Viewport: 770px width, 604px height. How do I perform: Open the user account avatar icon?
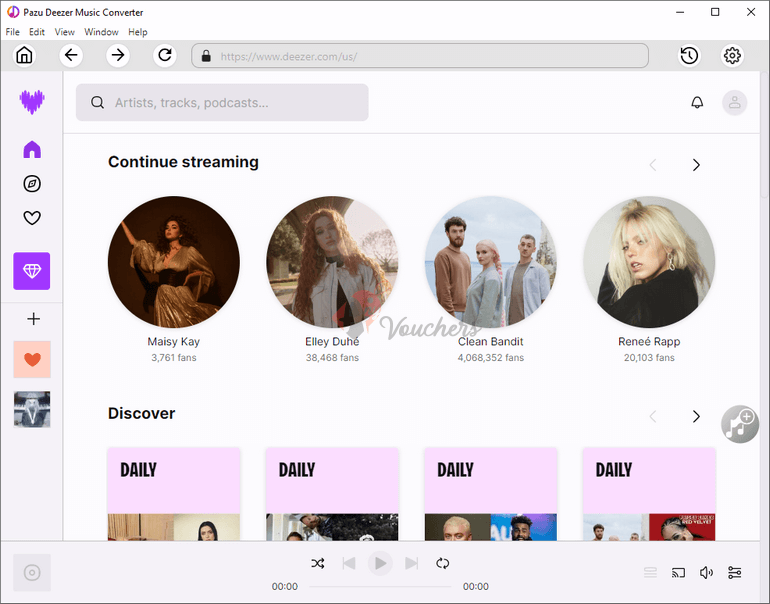[x=735, y=103]
